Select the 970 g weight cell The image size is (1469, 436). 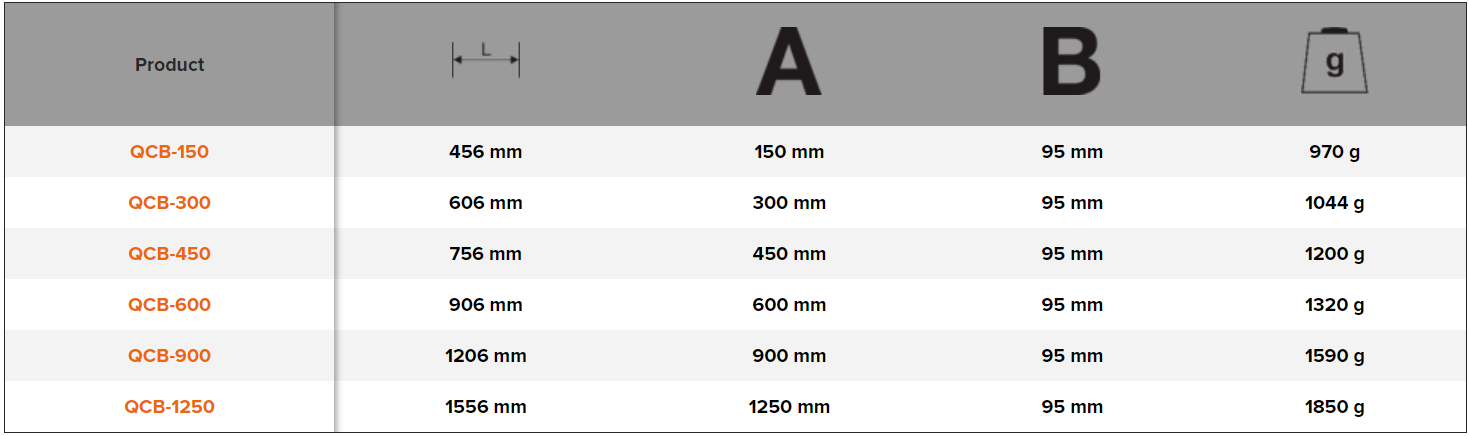(1334, 152)
